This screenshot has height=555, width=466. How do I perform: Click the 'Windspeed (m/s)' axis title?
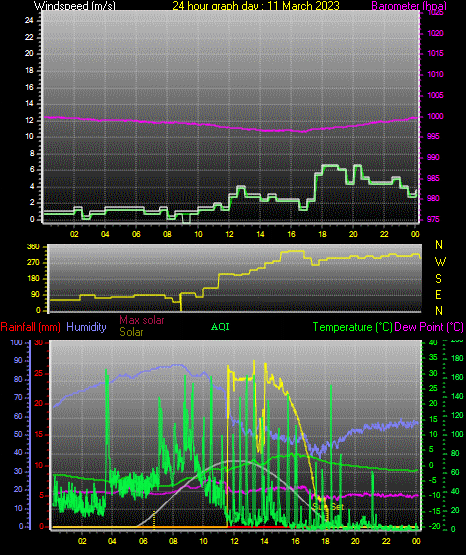[x=74, y=5]
